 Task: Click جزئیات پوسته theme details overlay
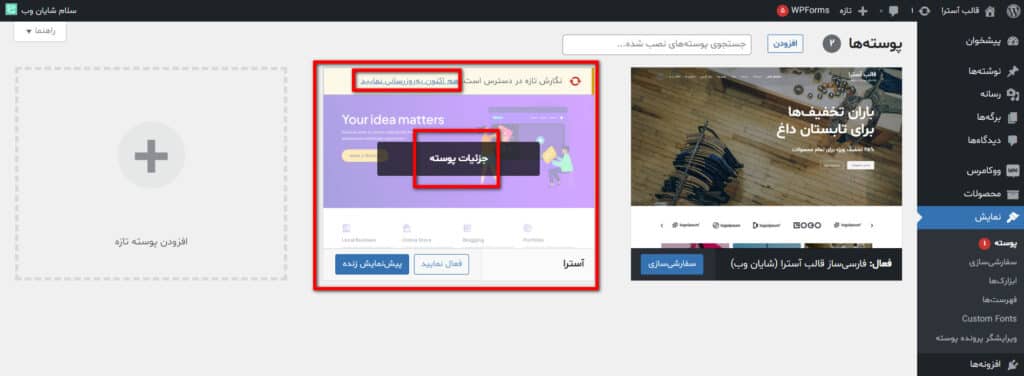click(x=458, y=159)
